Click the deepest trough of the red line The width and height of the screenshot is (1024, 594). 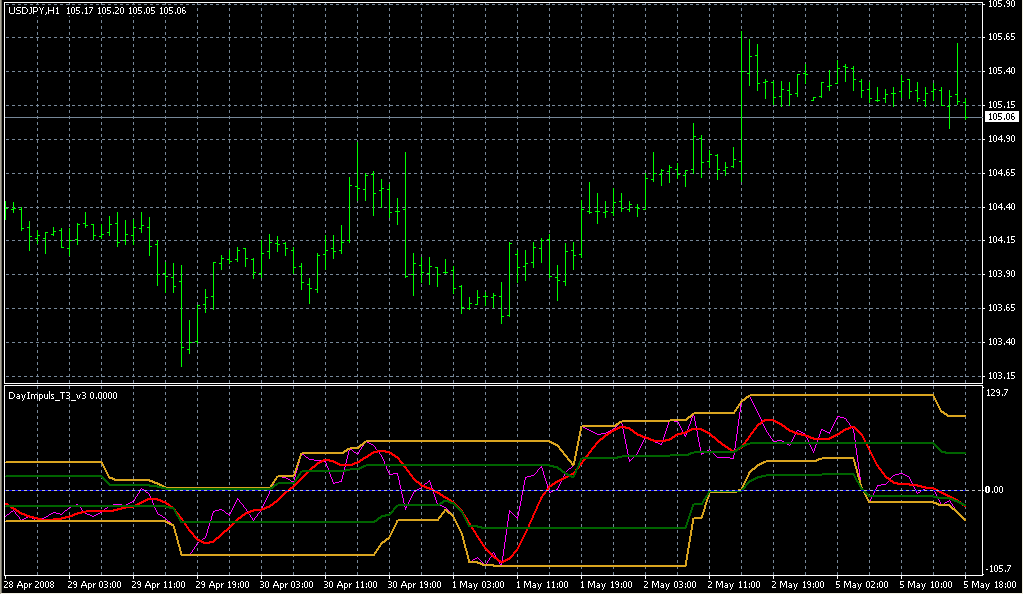click(499, 563)
